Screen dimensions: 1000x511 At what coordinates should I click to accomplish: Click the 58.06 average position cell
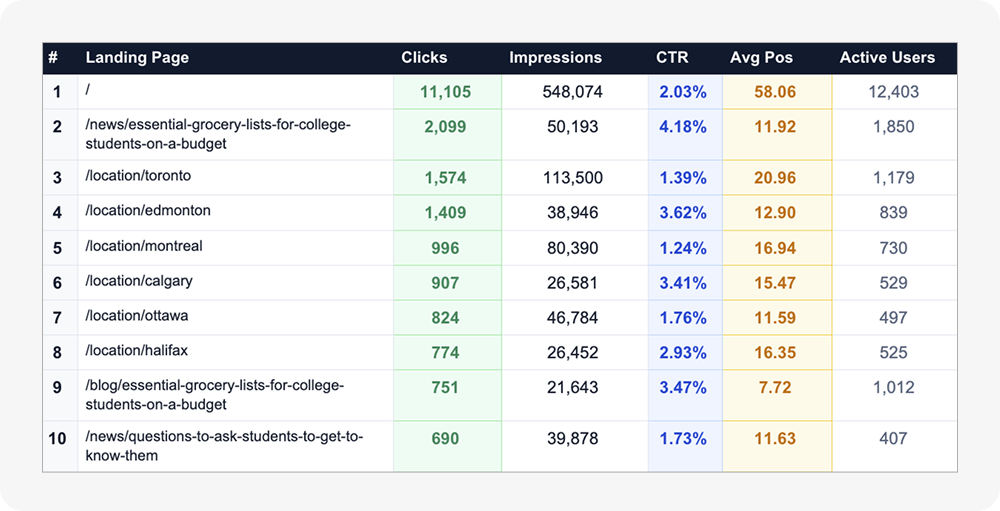pos(776,92)
